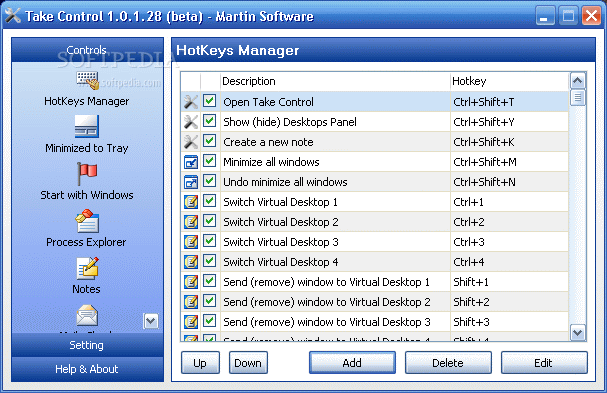Select the Ctrl+1 hotkey cell
This screenshot has width=607, height=393.
pyautogui.click(x=509, y=202)
